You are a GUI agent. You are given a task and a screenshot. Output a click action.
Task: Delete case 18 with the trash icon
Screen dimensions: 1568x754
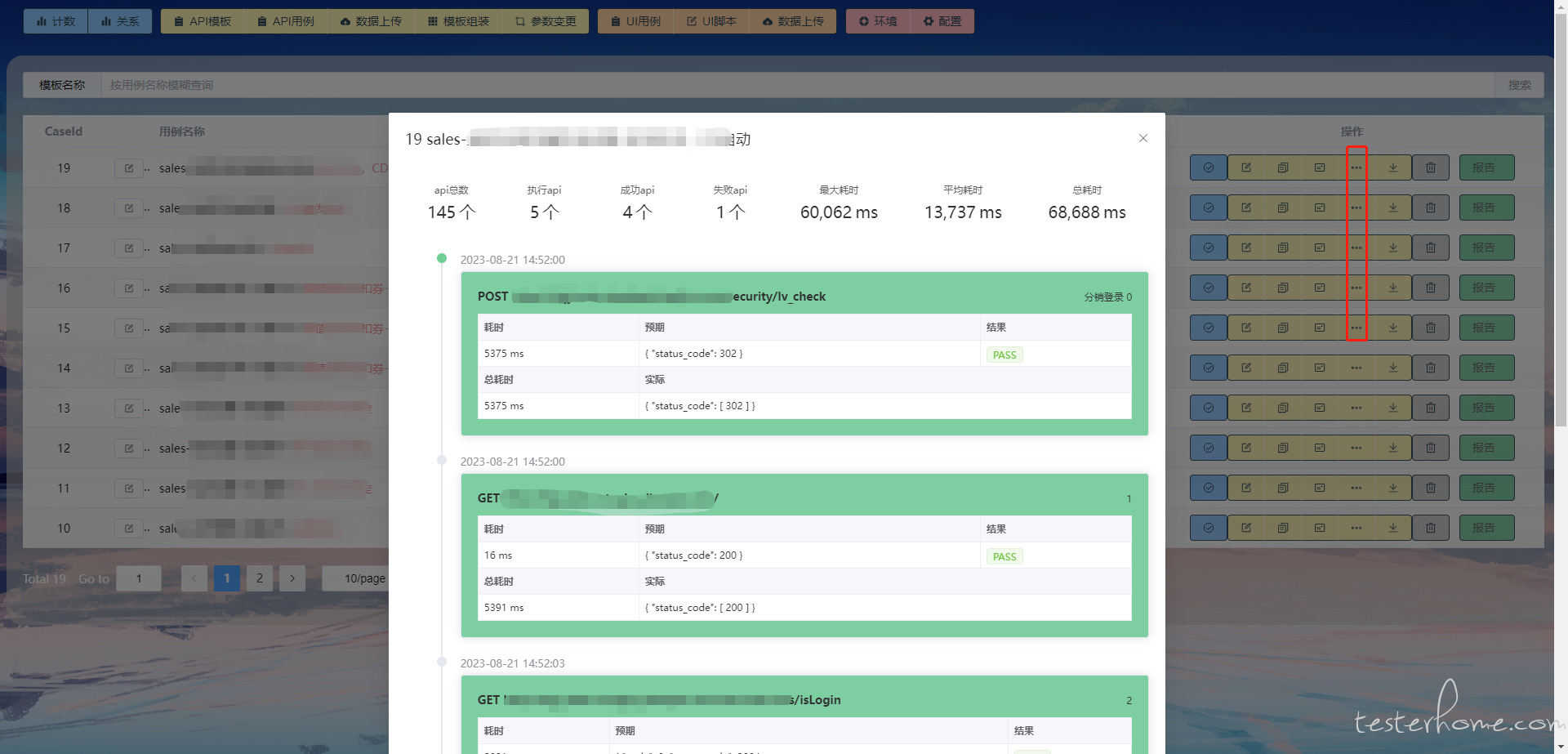(x=1431, y=207)
